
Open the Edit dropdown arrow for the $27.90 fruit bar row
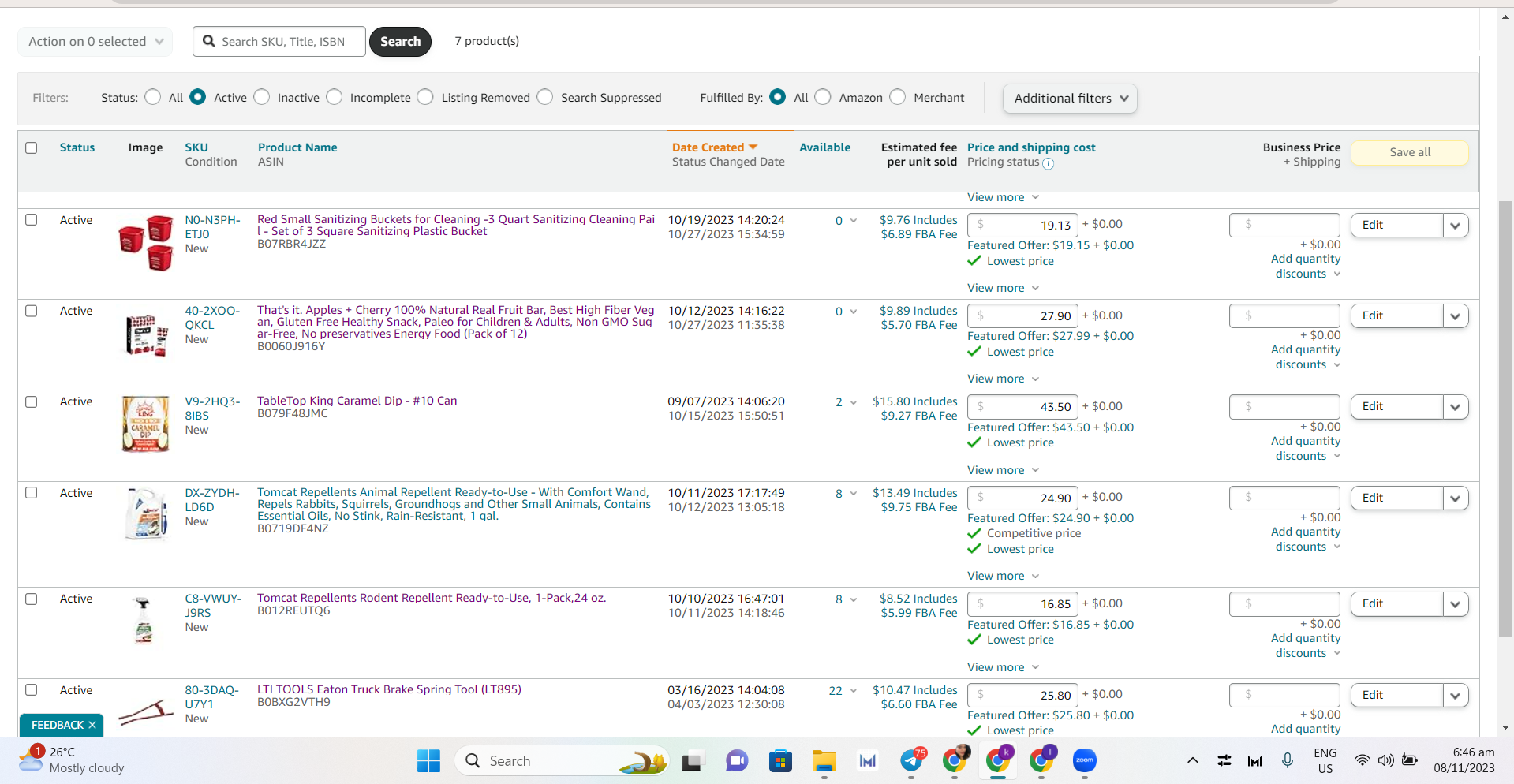click(1456, 316)
